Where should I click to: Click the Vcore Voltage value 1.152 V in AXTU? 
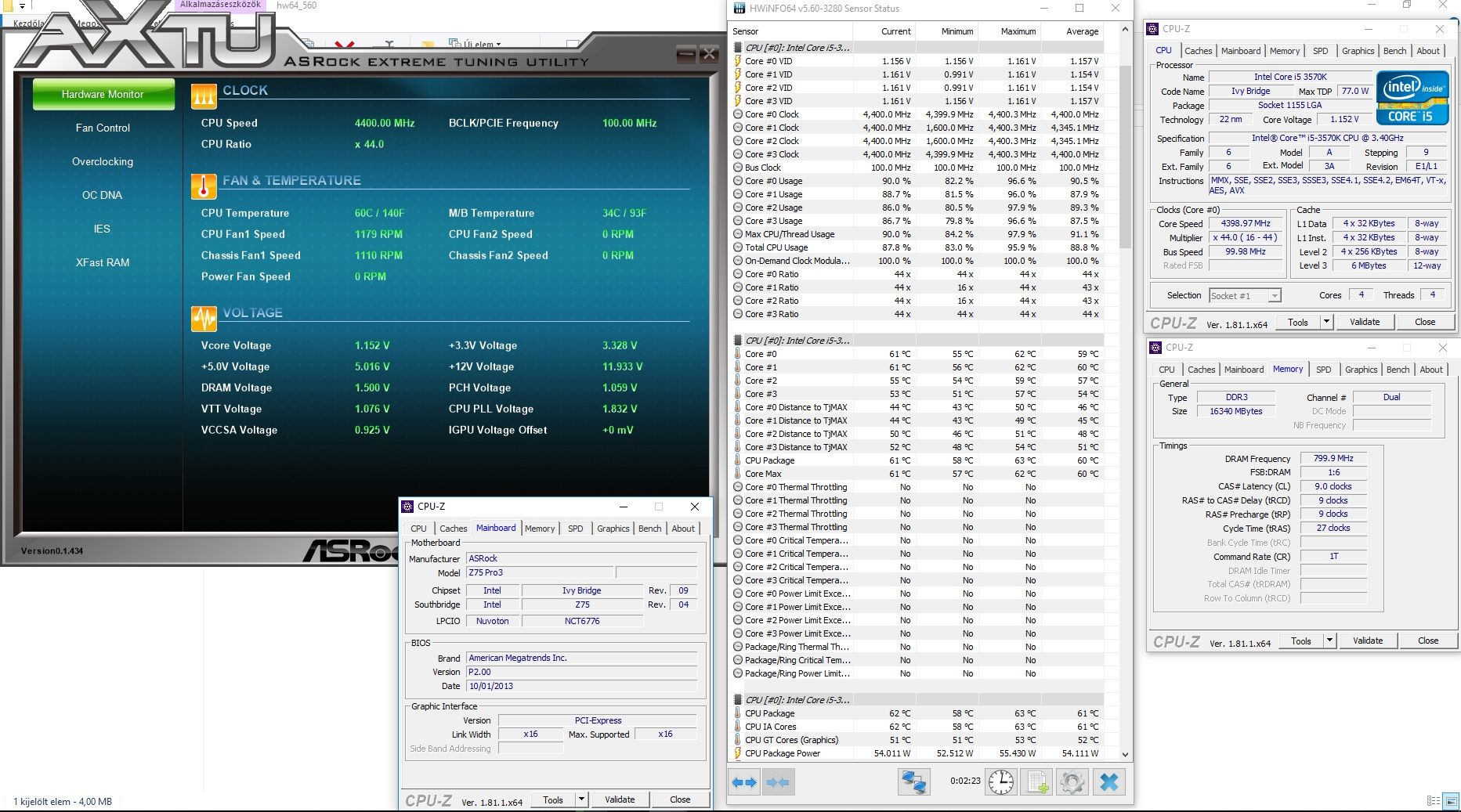(x=372, y=345)
